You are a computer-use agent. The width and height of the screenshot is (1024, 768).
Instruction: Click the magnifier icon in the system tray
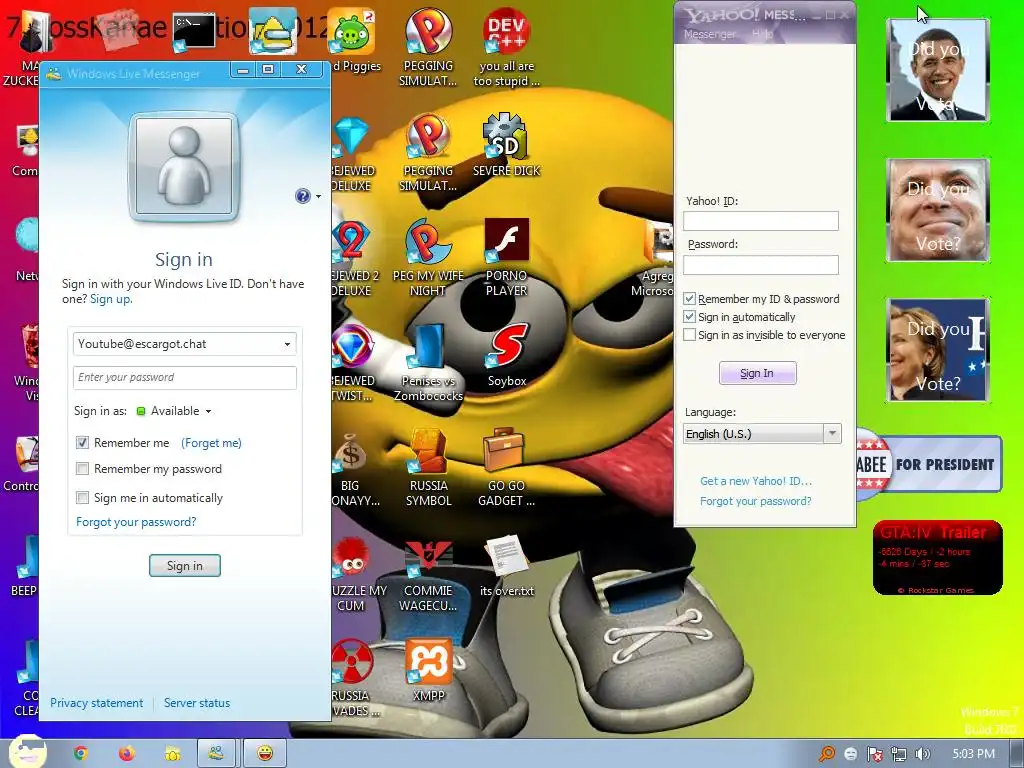[827, 754]
